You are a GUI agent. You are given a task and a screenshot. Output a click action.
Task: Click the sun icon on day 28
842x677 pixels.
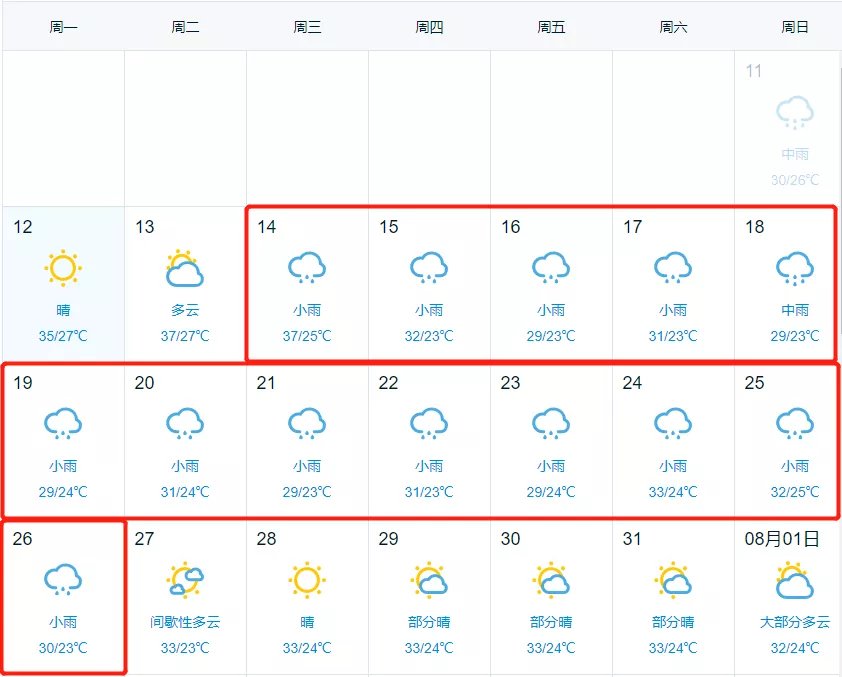tap(307, 580)
